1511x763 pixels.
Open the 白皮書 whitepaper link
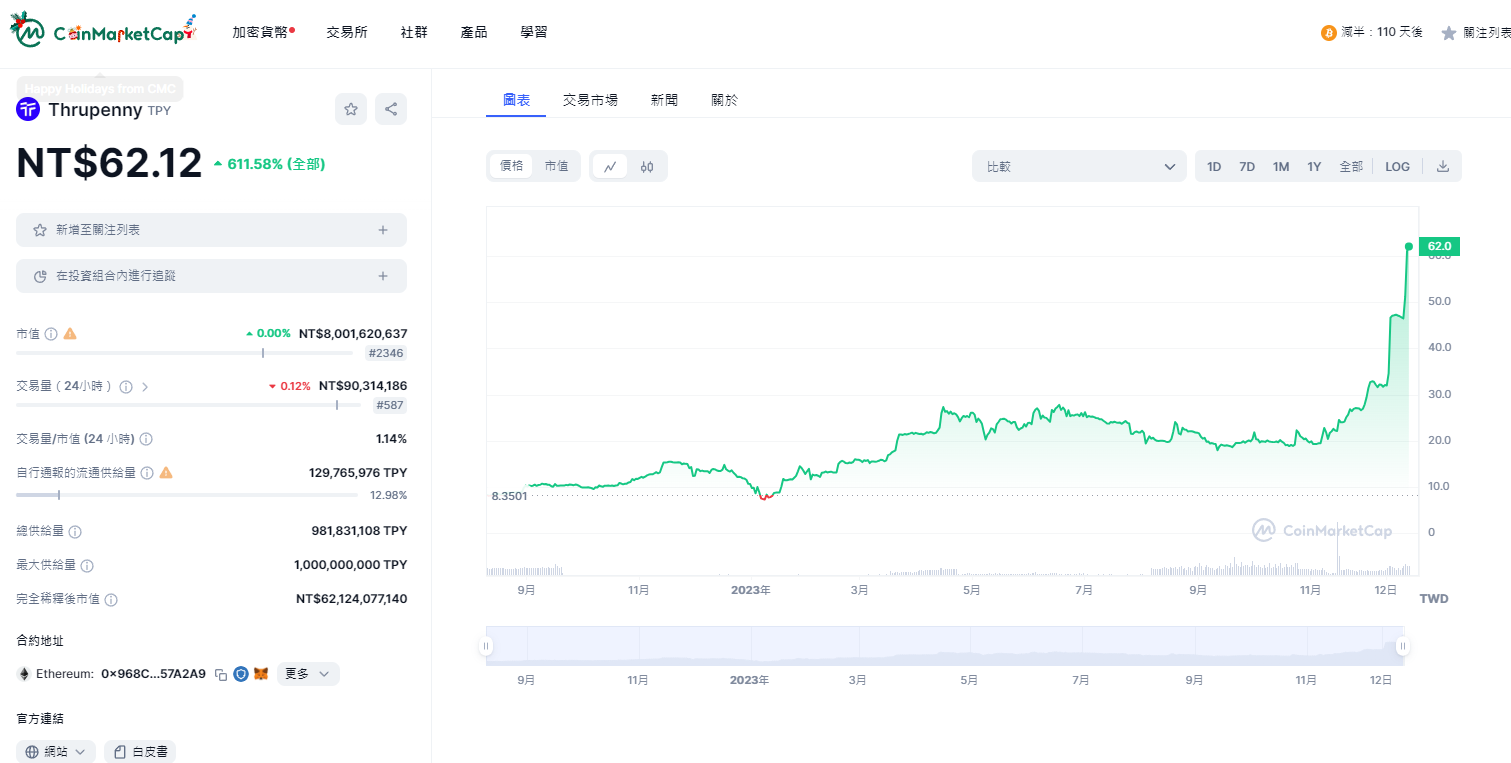140,752
